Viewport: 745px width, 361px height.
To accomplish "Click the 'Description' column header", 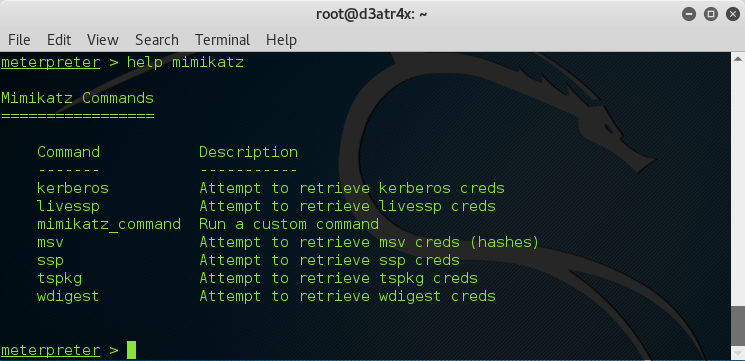I will (x=248, y=152).
